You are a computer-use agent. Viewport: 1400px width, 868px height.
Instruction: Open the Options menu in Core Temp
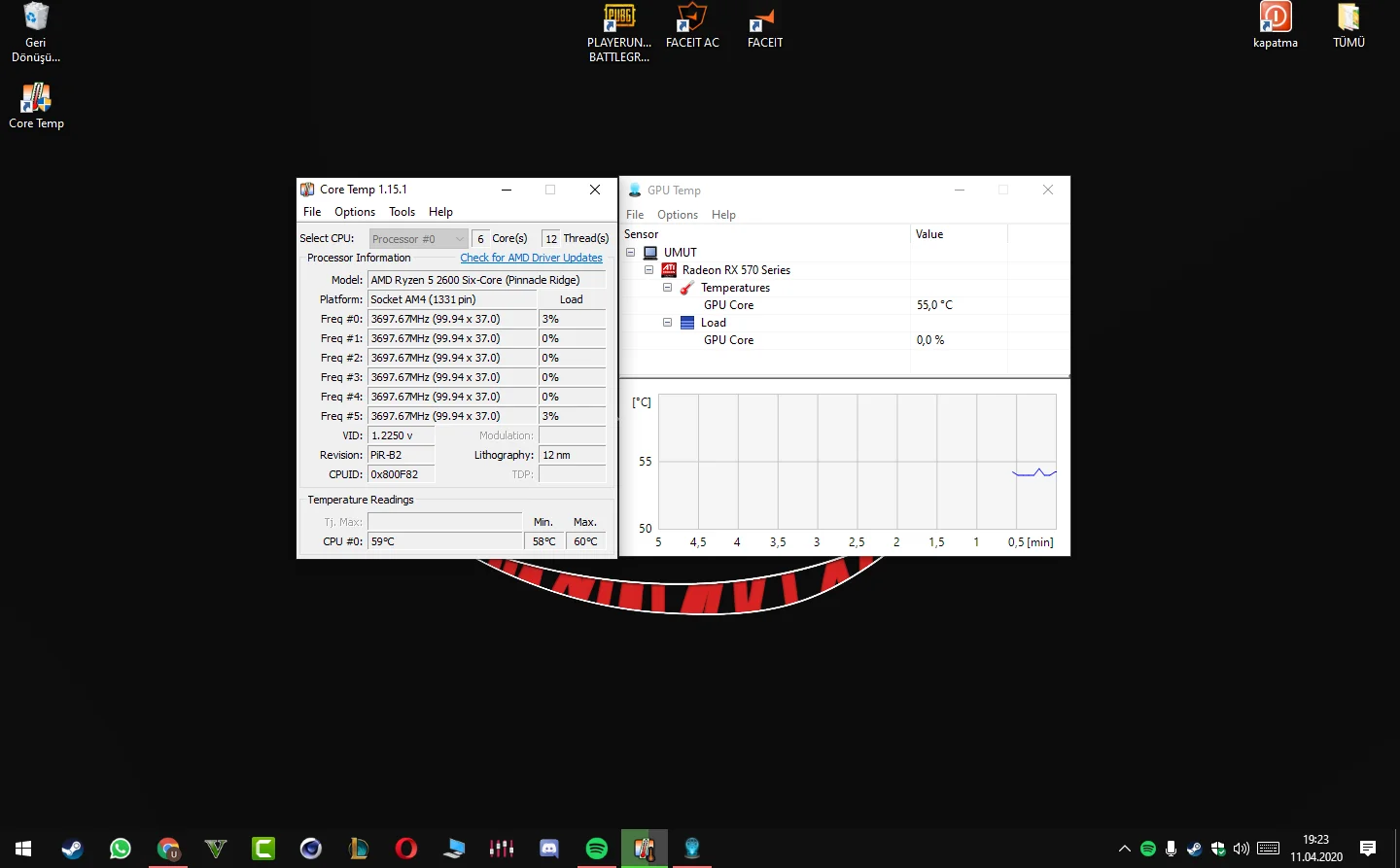point(355,212)
